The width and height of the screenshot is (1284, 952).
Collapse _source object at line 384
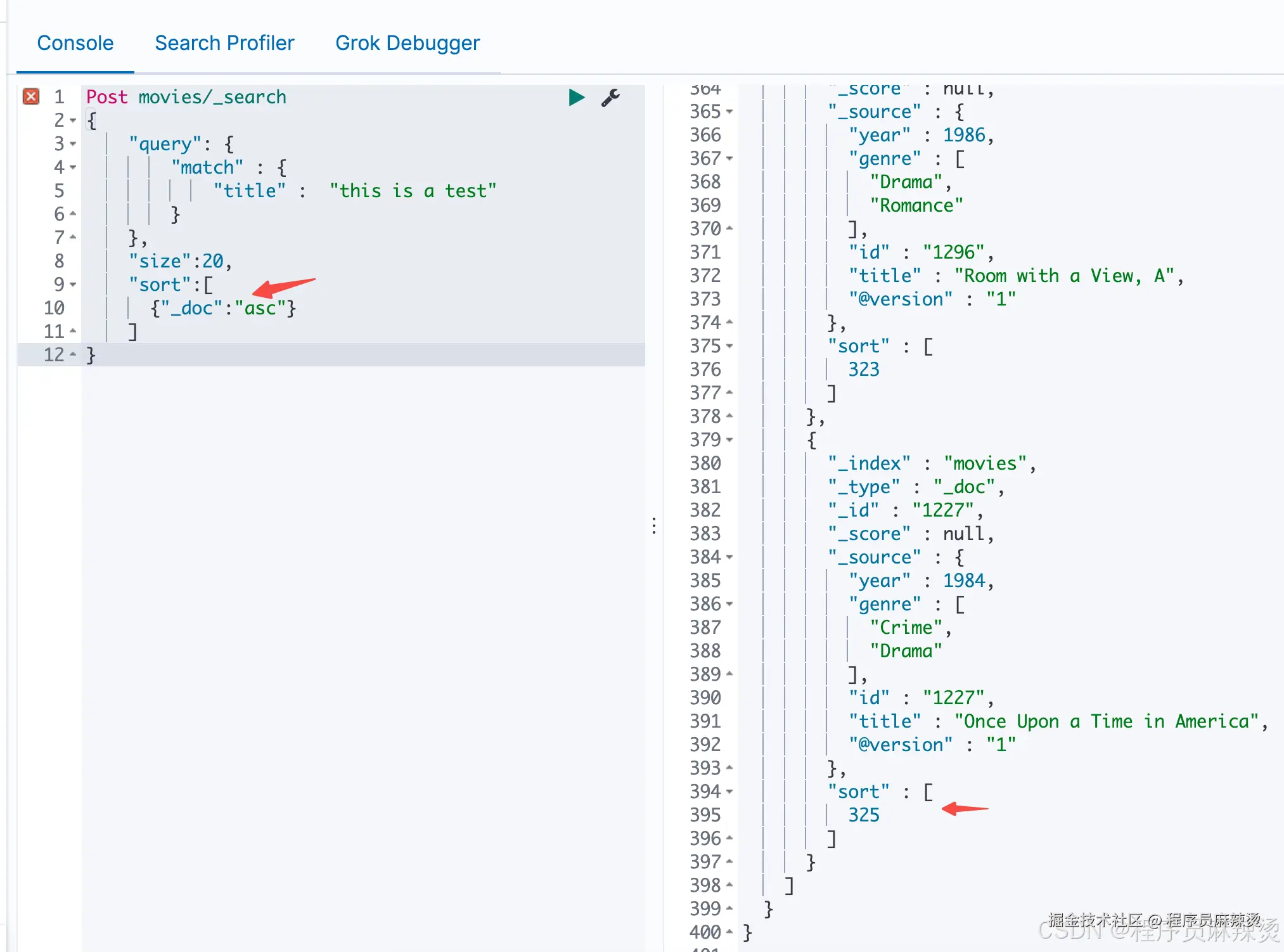click(x=729, y=557)
